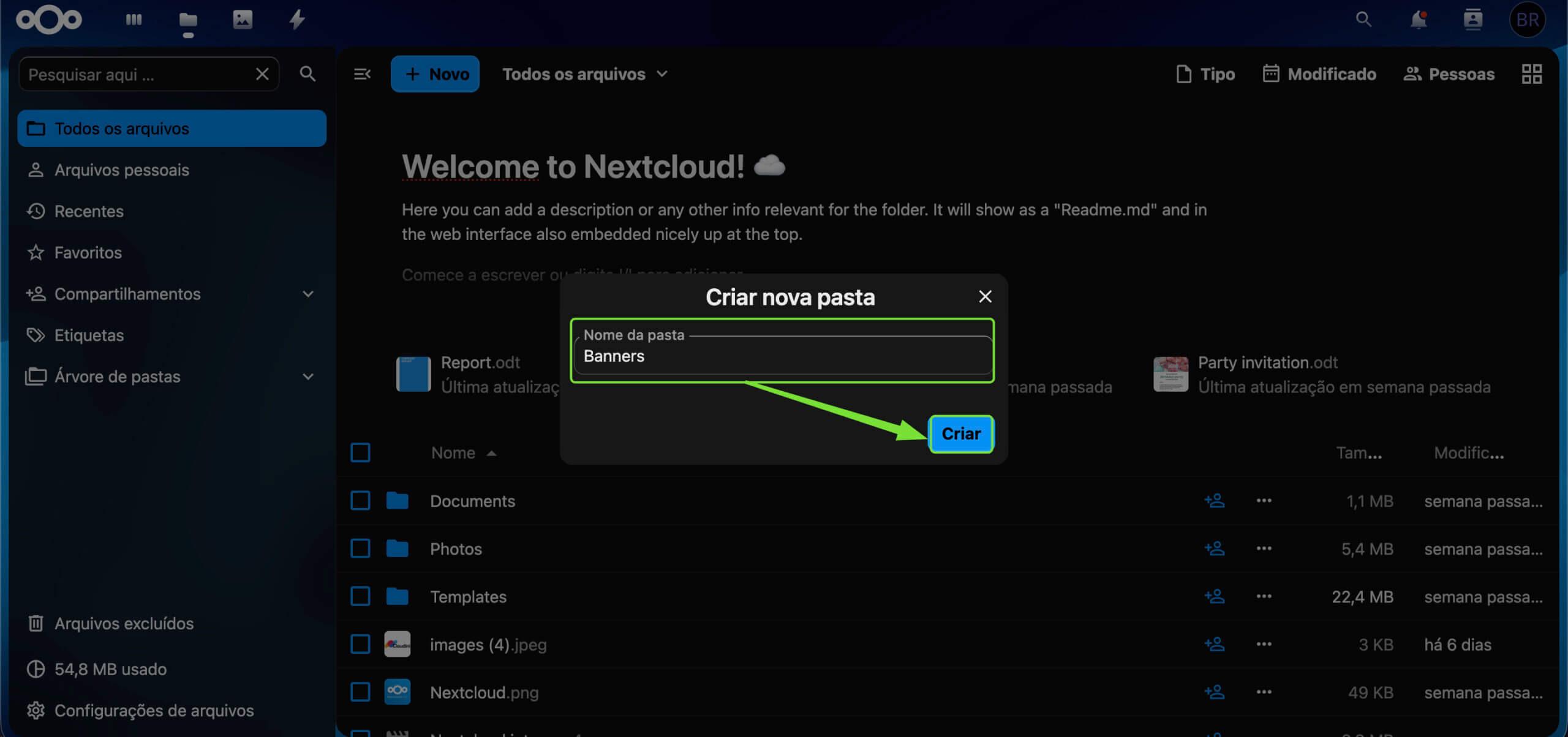Open the Templates folder
The image size is (1568, 737).
tap(468, 597)
